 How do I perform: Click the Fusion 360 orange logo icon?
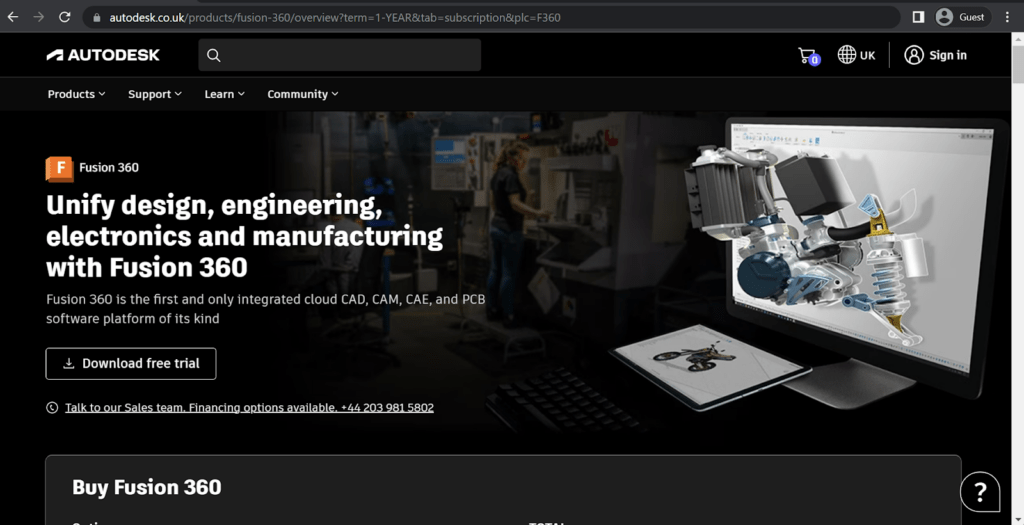click(59, 168)
